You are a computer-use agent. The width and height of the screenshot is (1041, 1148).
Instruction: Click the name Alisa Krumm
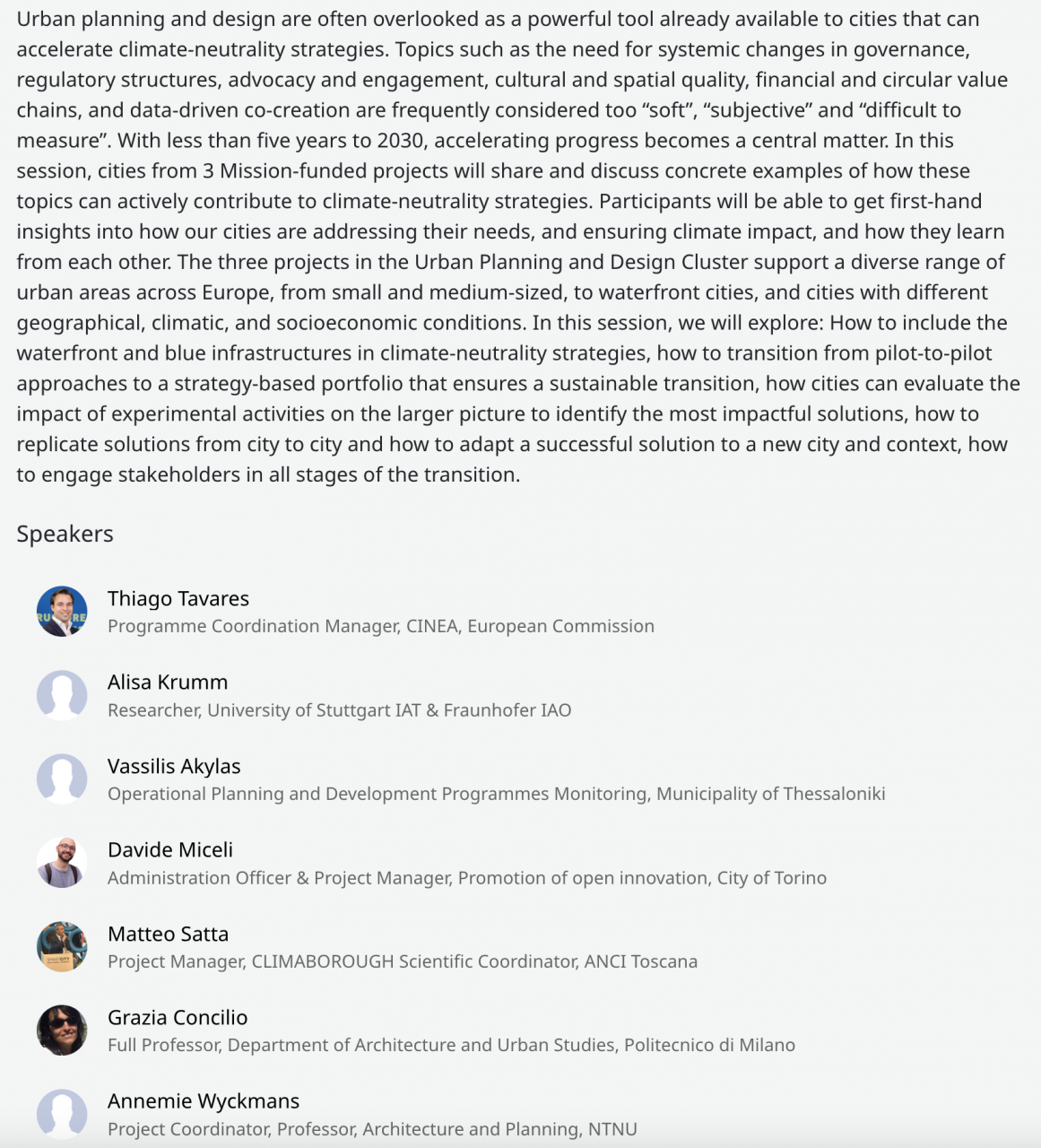tap(168, 682)
